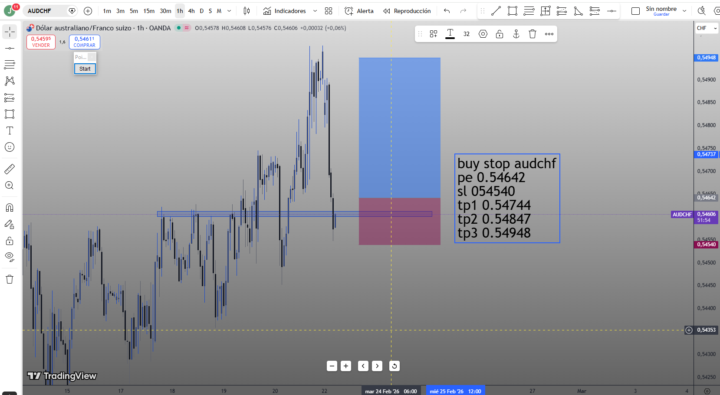
Task: Open forecasting and position tools in left sidebar
Action: click(10, 98)
